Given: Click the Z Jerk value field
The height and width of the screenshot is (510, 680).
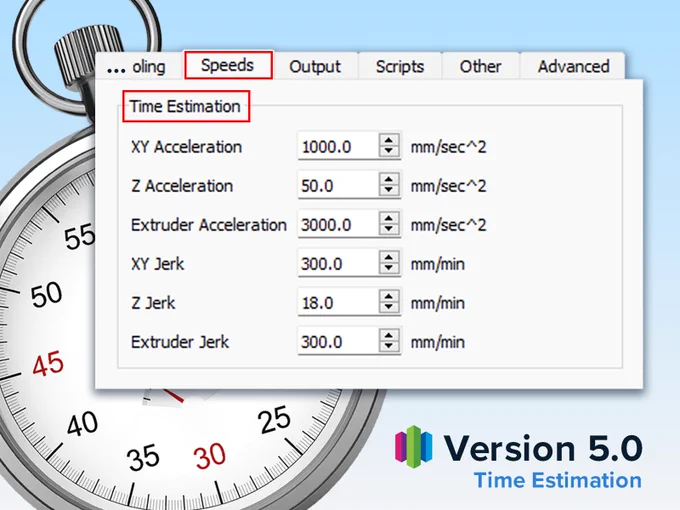Looking at the screenshot, I should click(338, 303).
